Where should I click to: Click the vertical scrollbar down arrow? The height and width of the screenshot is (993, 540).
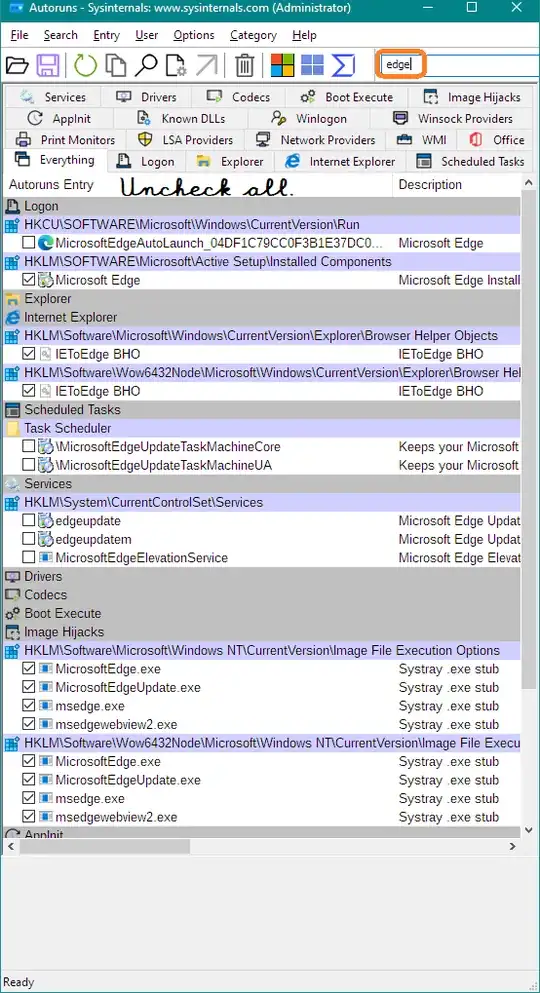(529, 830)
